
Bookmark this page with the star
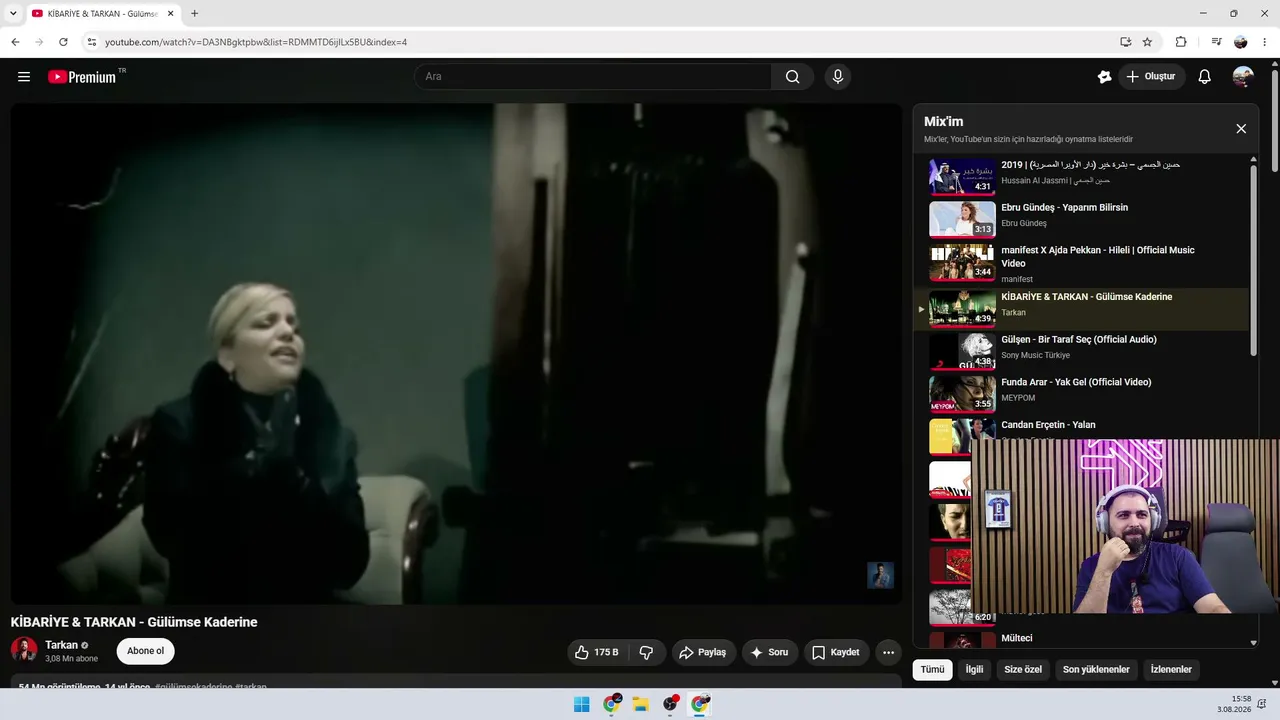point(1147,42)
